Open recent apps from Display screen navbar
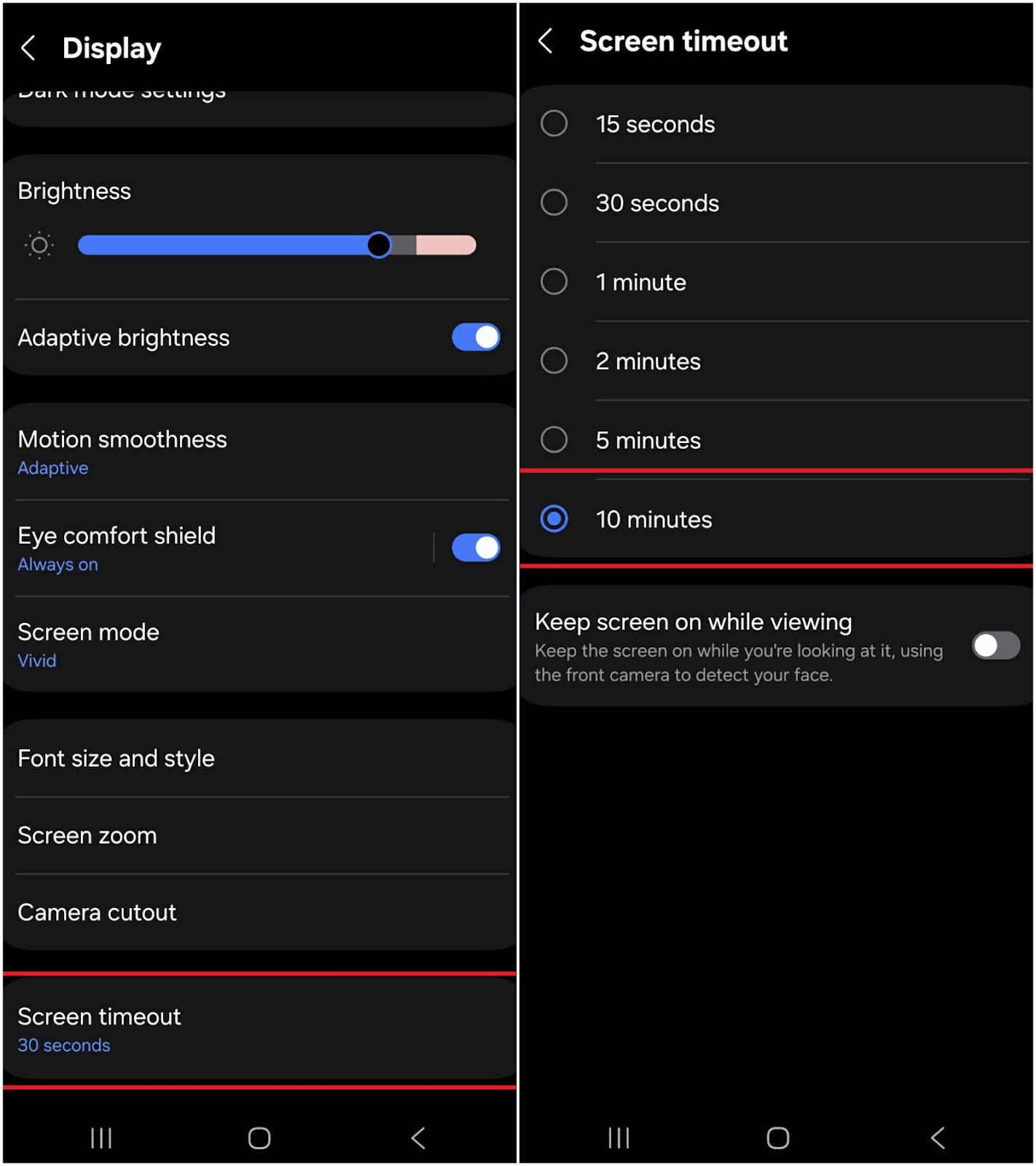 click(101, 1138)
